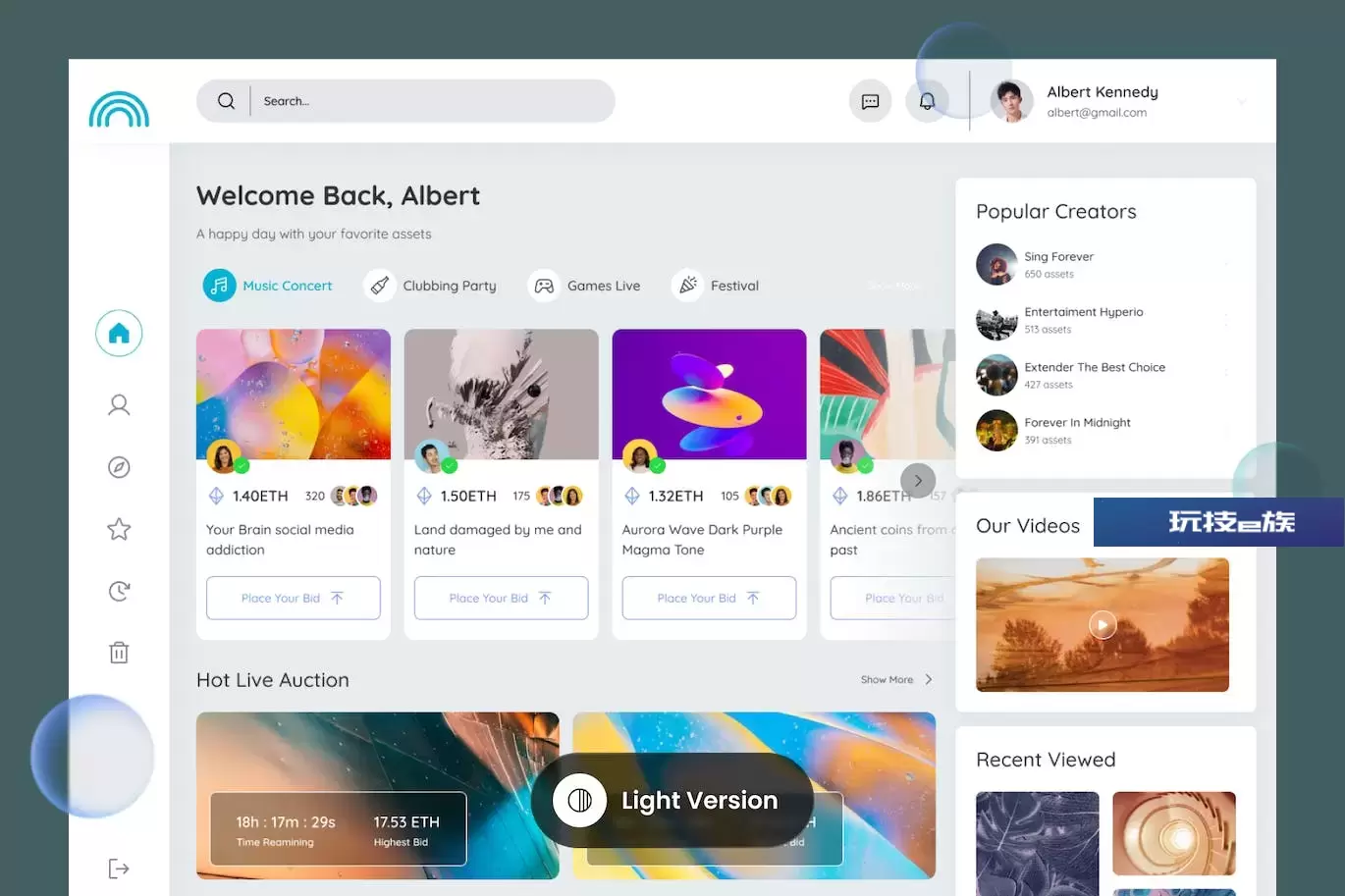Open Entertaiment Hyperio creator row
Image resolution: width=1345 pixels, height=896 pixels.
(1104, 320)
